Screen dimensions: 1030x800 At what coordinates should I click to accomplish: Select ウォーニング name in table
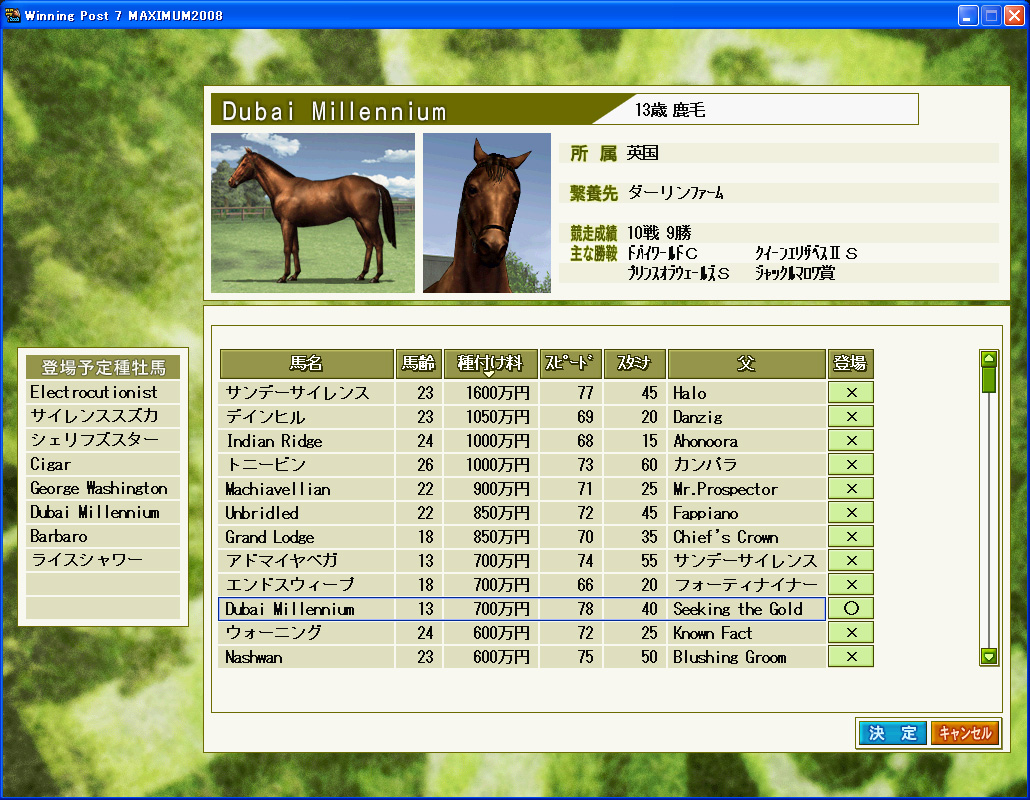coord(306,633)
